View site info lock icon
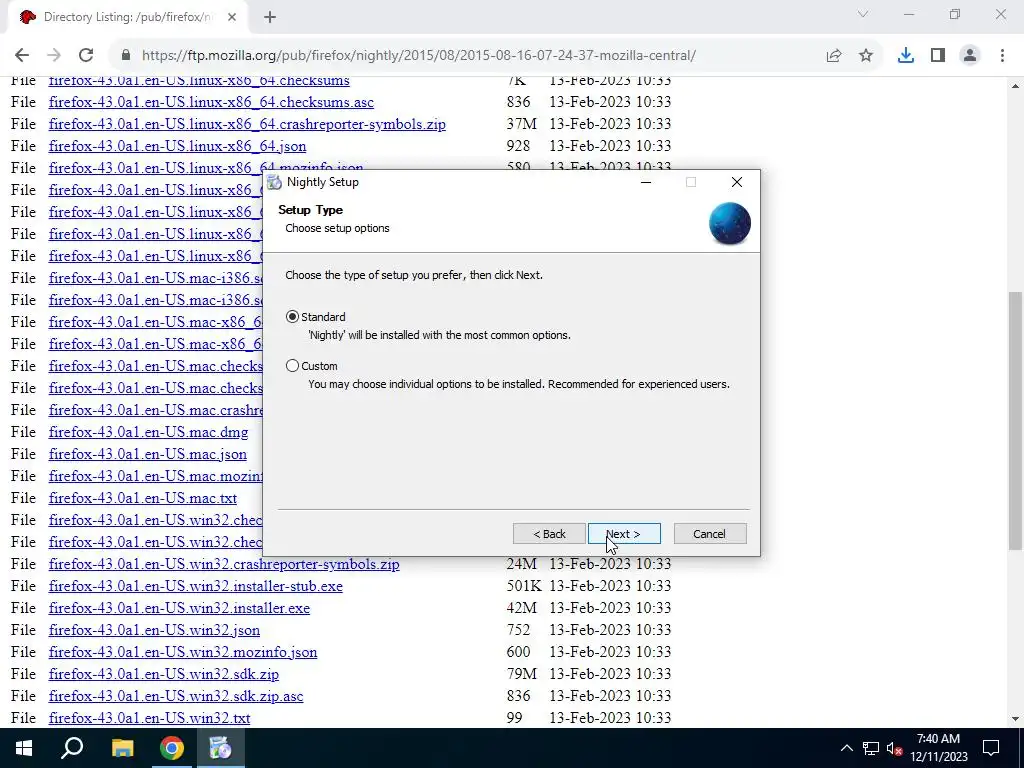 tap(127, 56)
